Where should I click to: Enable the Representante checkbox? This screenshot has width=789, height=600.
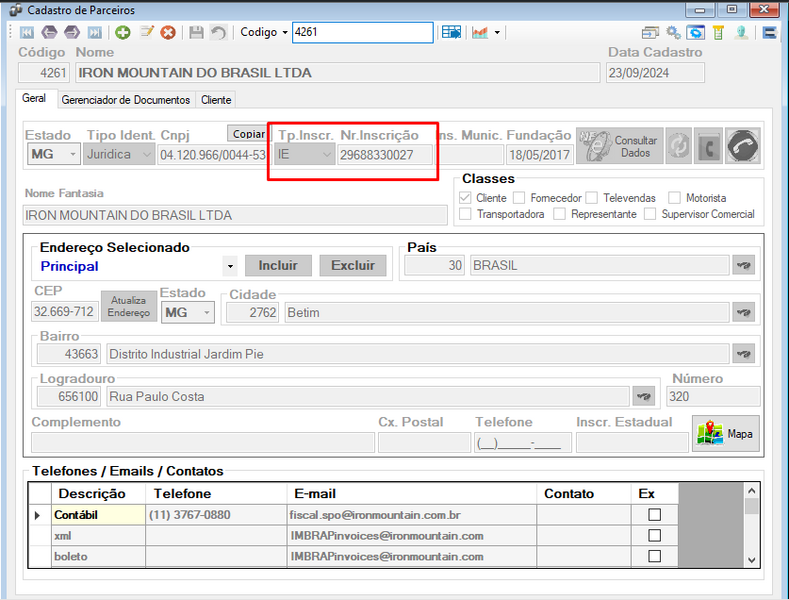(x=559, y=214)
